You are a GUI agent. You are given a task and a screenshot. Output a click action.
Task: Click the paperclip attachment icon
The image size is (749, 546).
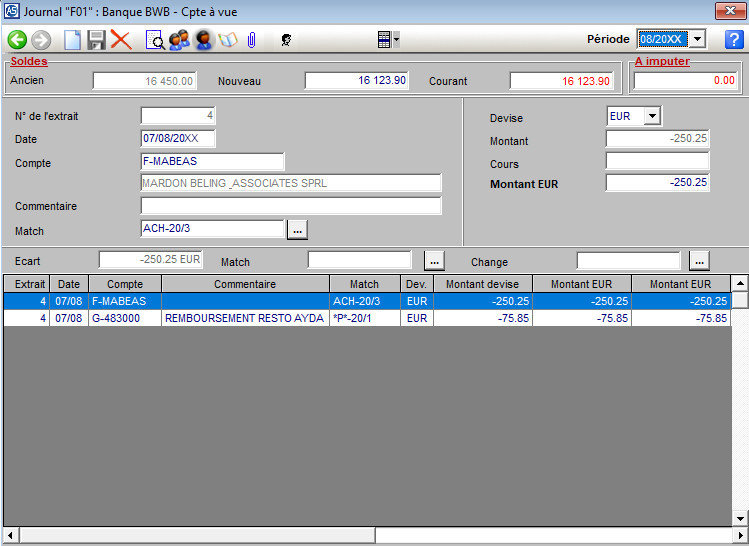click(x=252, y=40)
